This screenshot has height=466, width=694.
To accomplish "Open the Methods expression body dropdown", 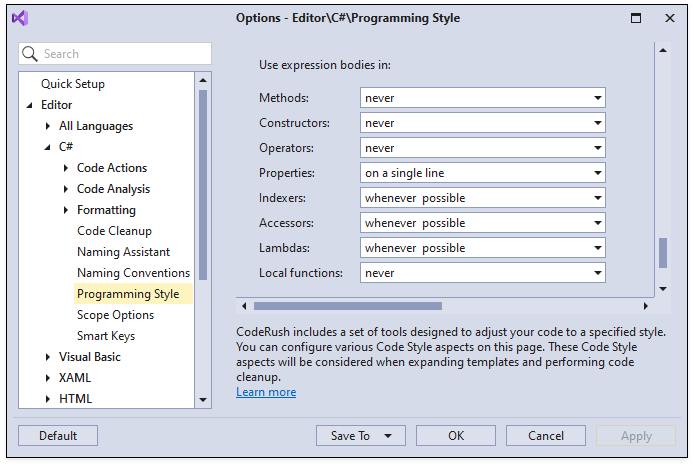I will coord(482,98).
